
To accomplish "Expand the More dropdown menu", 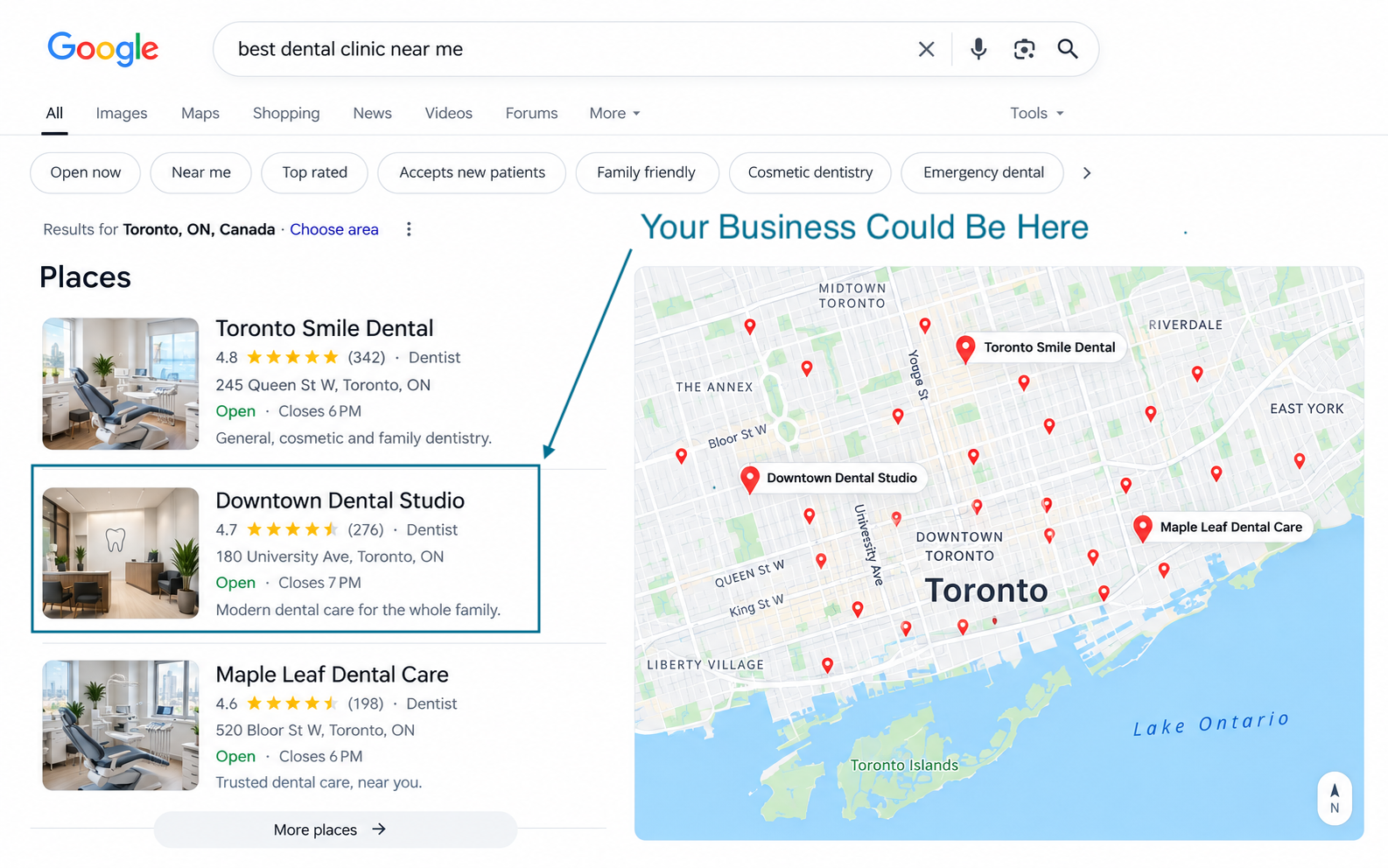I will pyautogui.click(x=614, y=113).
